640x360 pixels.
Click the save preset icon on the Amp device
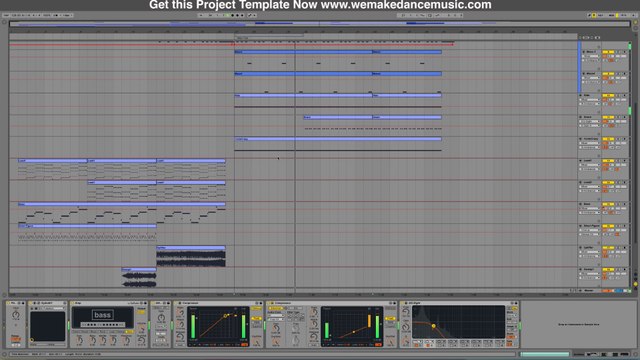click(x=145, y=303)
